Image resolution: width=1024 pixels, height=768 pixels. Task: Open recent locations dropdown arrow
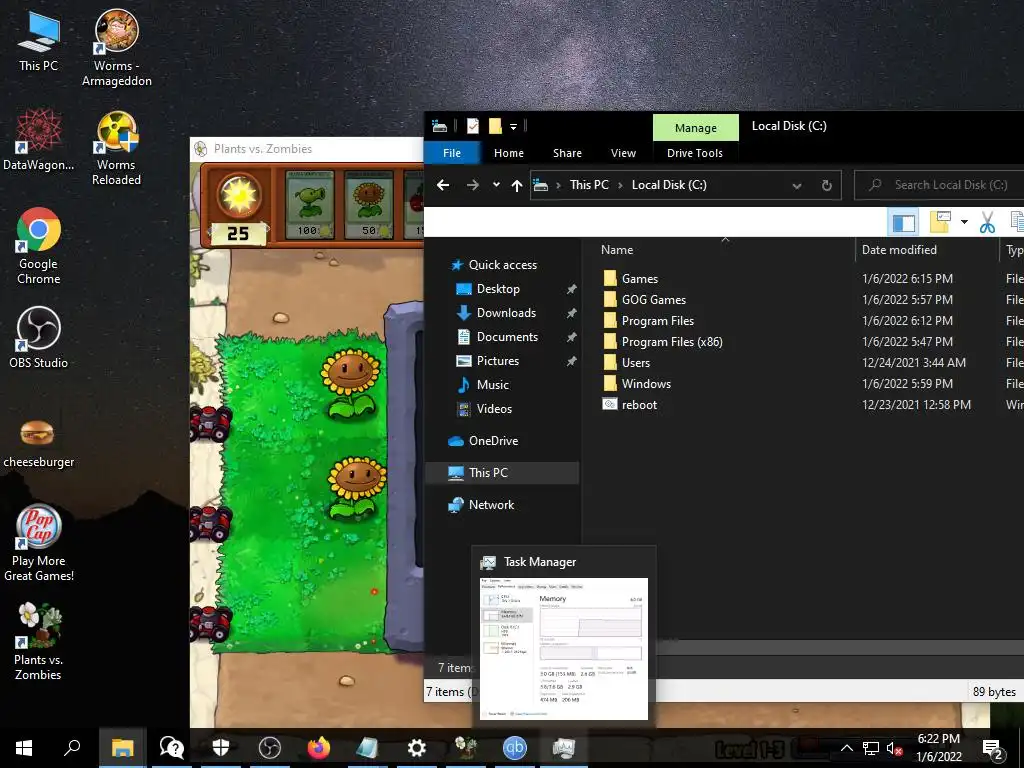click(496, 185)
